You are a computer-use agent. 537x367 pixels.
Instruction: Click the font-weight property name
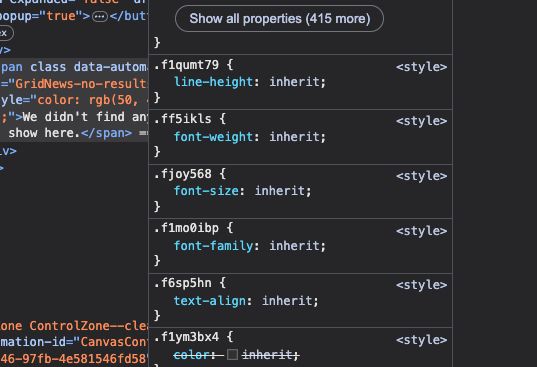[213, 137]
